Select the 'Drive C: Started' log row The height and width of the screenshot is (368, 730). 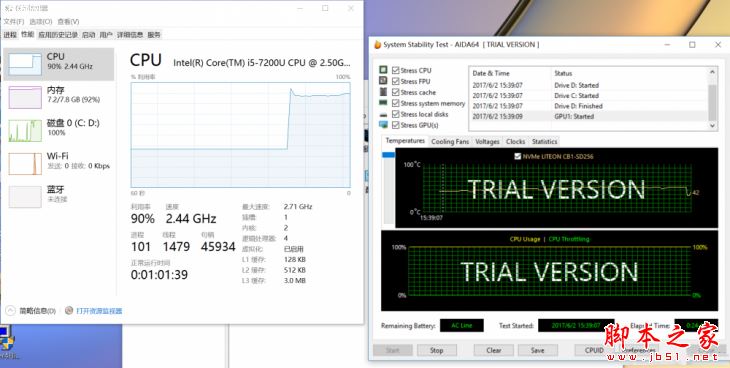(588, 95)
